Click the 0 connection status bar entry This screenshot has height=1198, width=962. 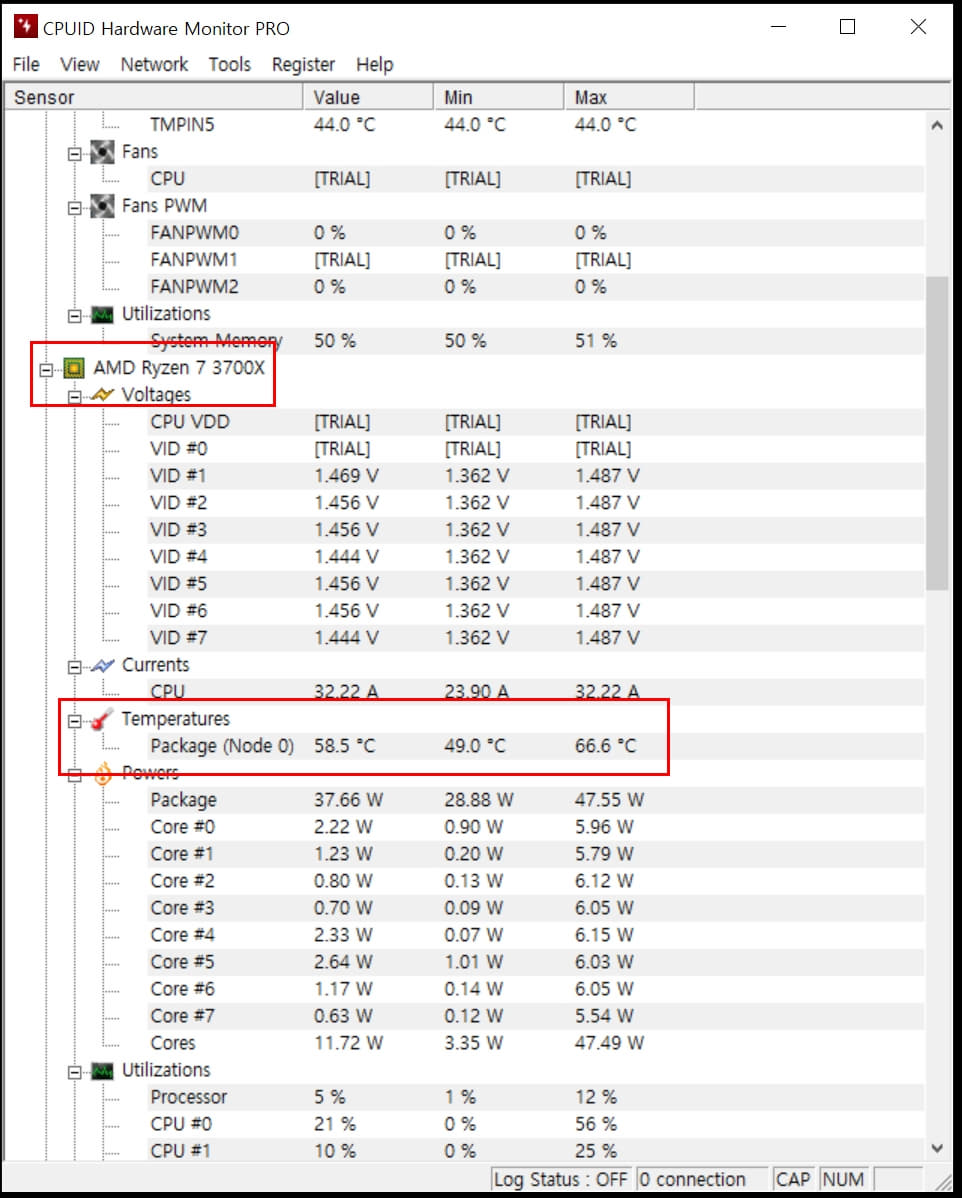tap(701, 1180)
